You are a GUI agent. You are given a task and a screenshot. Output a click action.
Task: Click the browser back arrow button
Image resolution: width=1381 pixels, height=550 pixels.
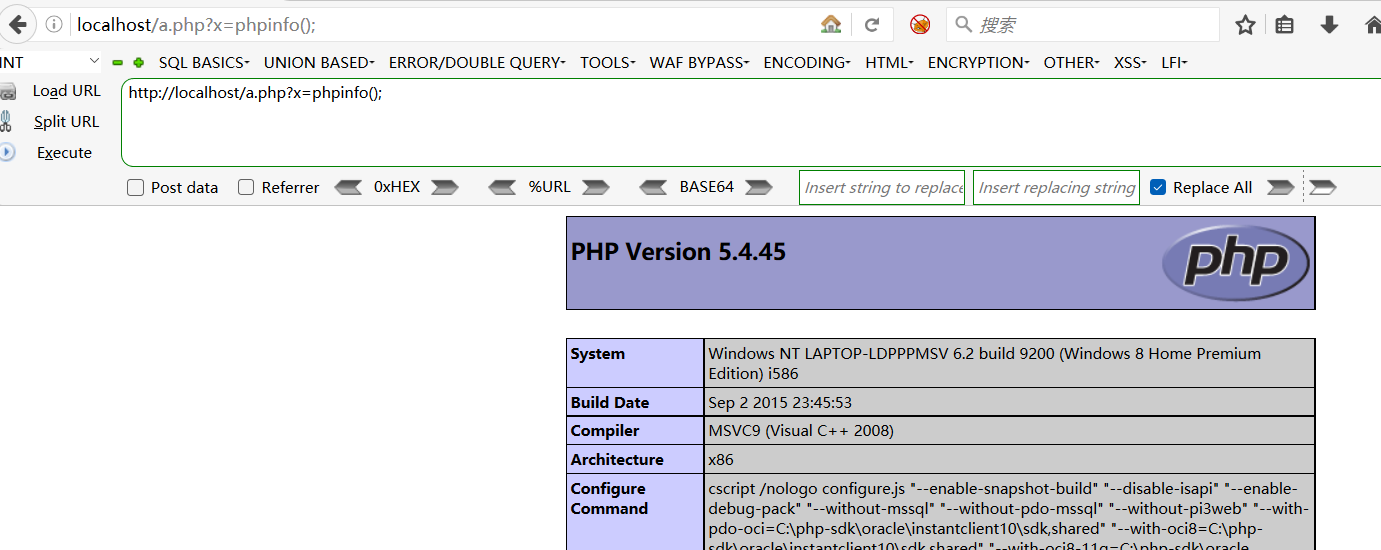click(17, 25)
